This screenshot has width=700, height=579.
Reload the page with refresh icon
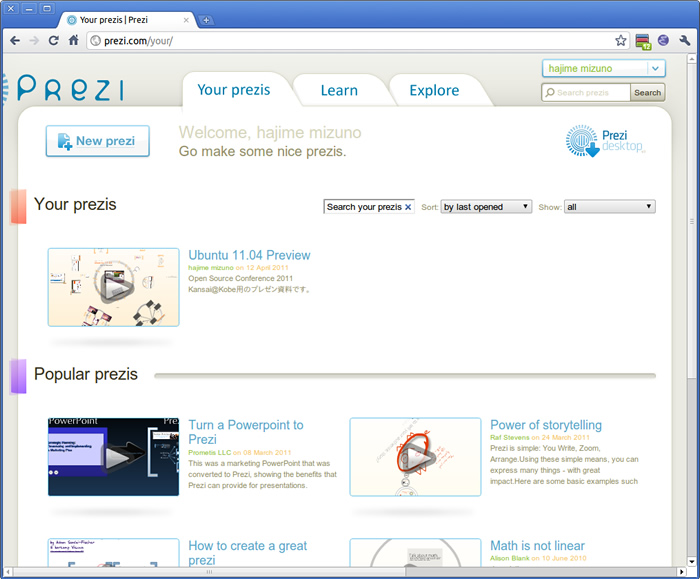(54, 41)
